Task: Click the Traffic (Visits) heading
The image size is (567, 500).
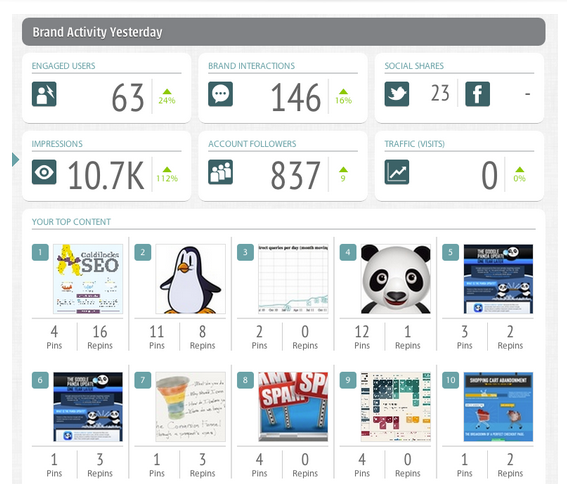Action: pyautogui.click(x=414, y=144)
